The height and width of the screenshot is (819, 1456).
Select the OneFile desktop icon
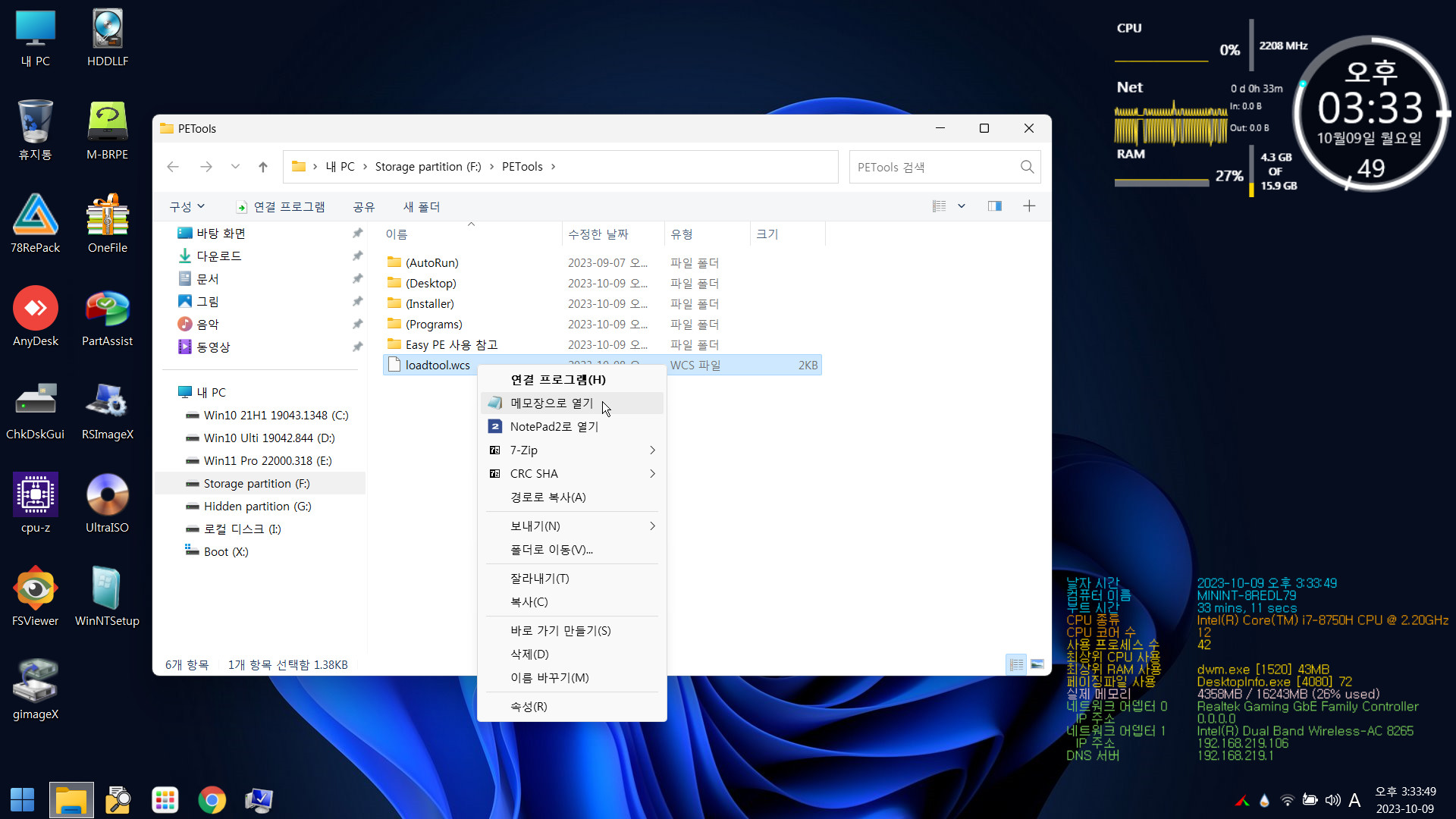tap(108, 224)
